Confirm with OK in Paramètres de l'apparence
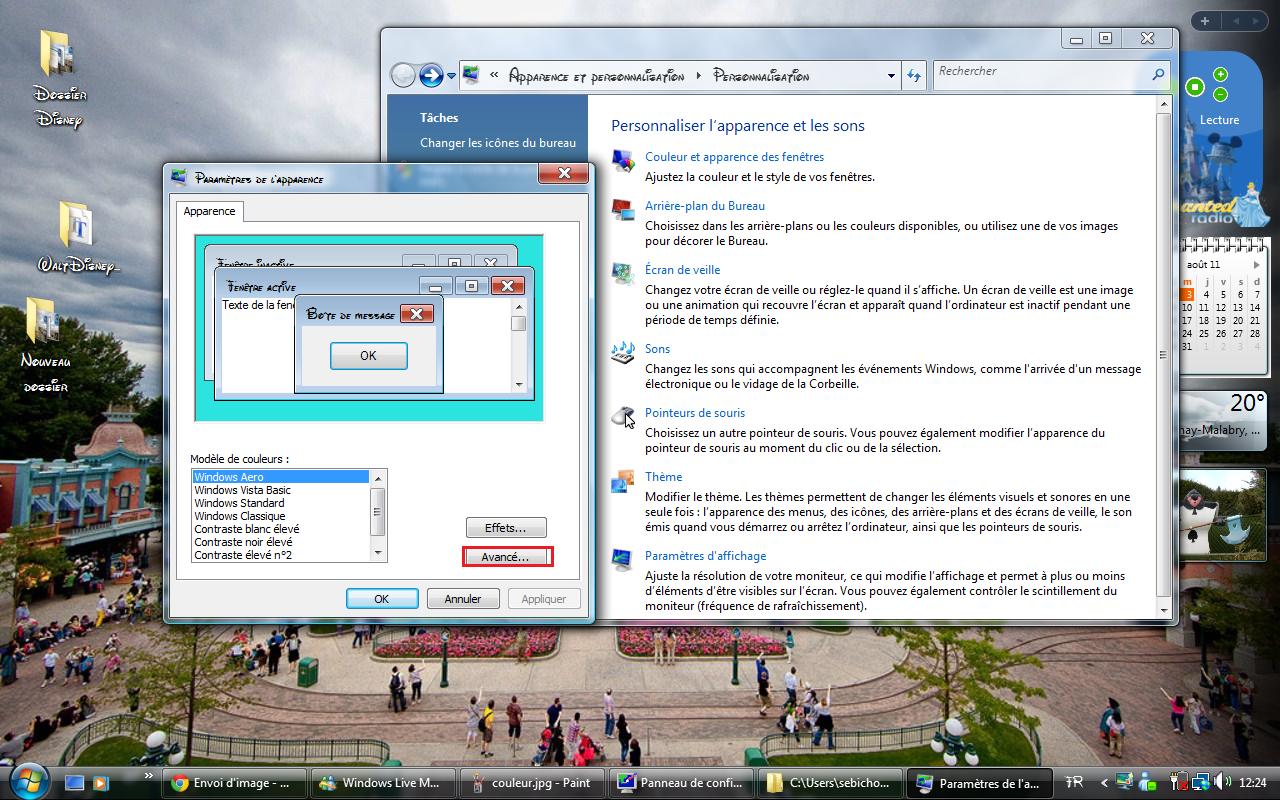The image size is (1280, 800). 382,599
